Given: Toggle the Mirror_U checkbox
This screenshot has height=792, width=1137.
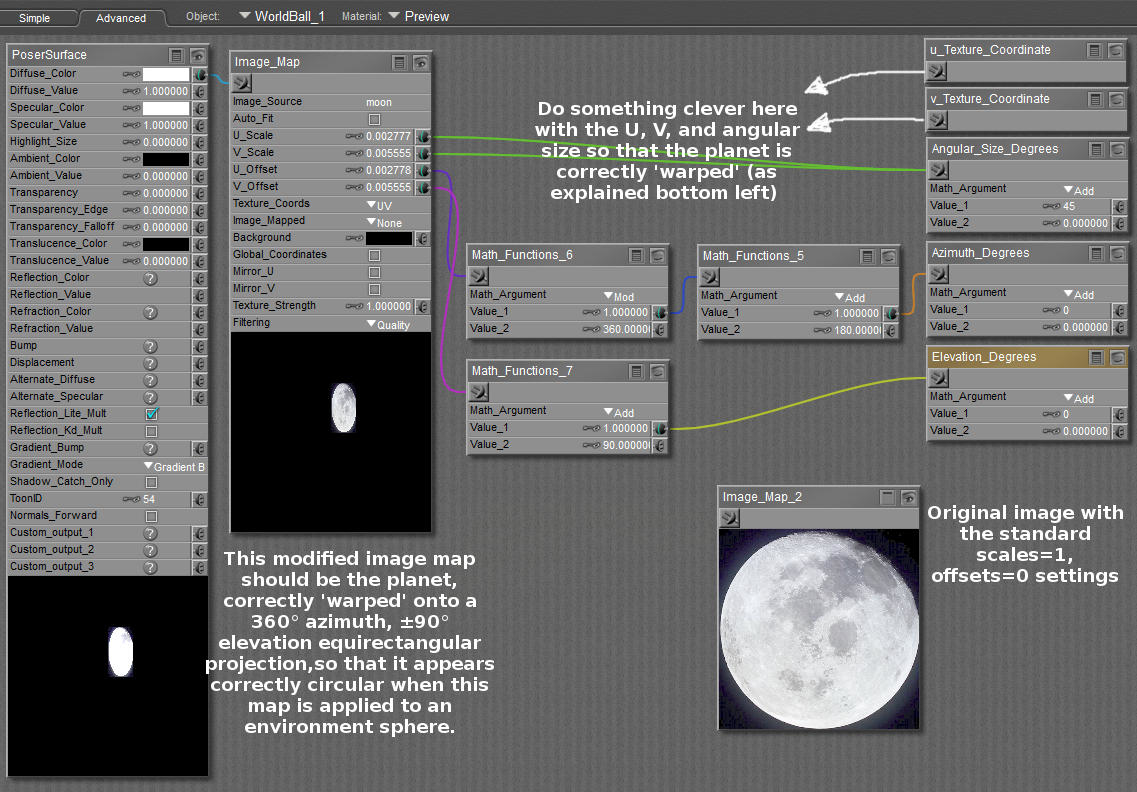Looking at the screenshot, I should (375, 272).
